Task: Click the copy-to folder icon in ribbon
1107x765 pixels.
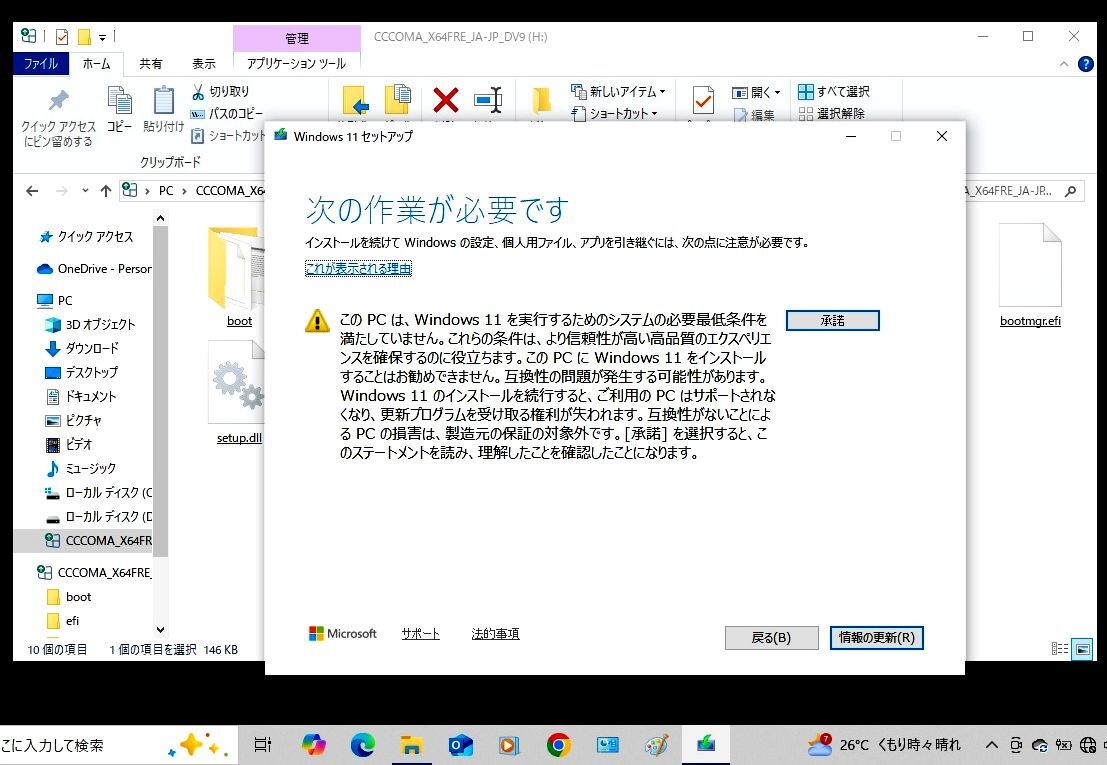Action: tap(397, 100)
